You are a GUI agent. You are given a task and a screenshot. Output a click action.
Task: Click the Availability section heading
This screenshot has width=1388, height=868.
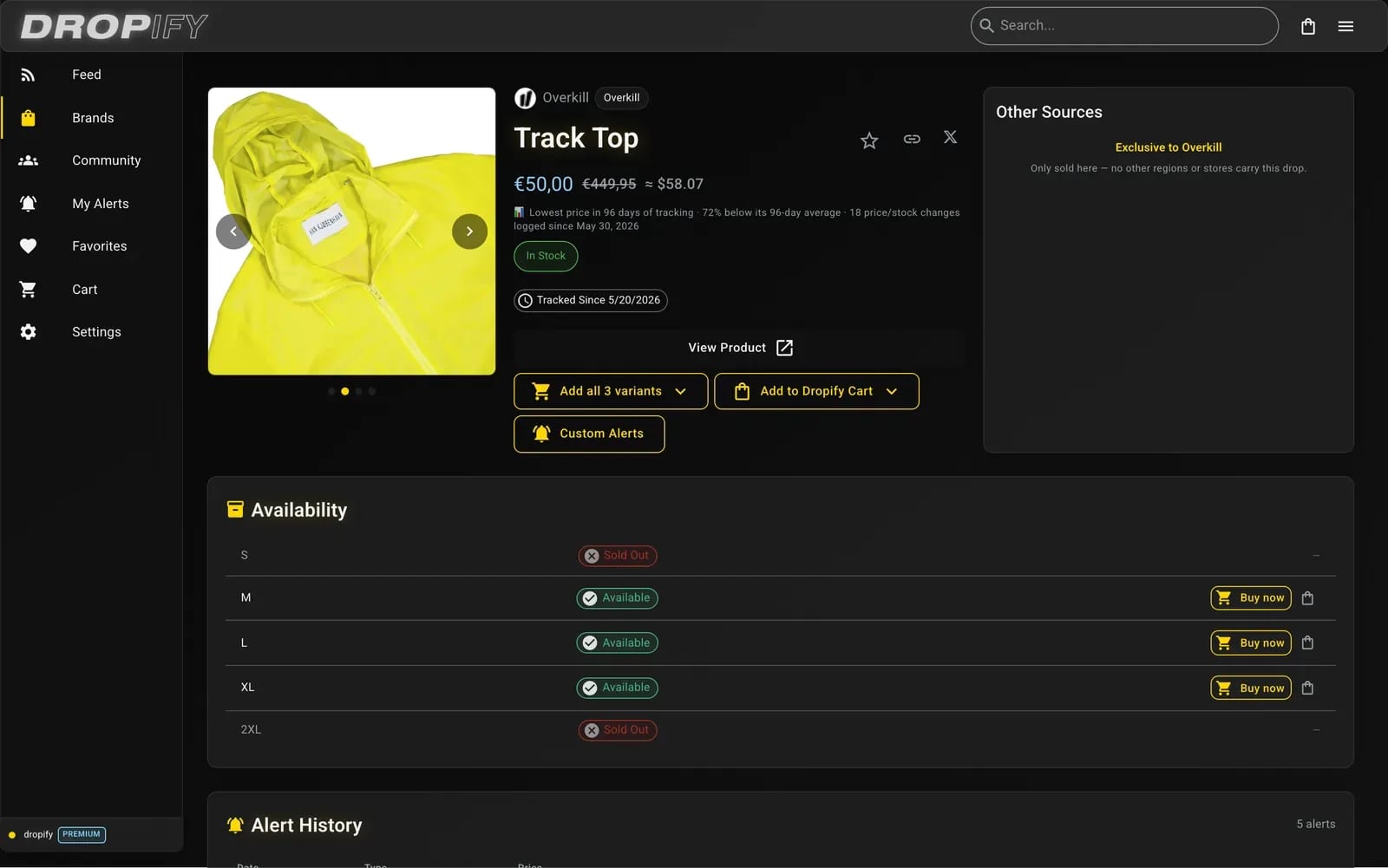pyautogui.click(x=299, y=510)
